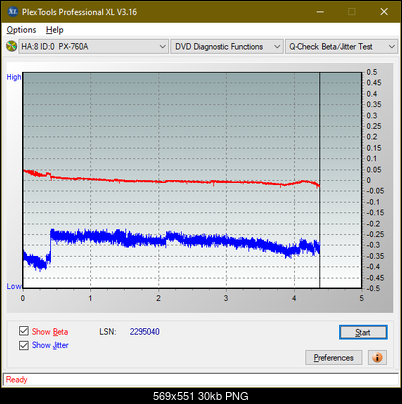Click the High label on the jitter axis

tap(14, 77)
